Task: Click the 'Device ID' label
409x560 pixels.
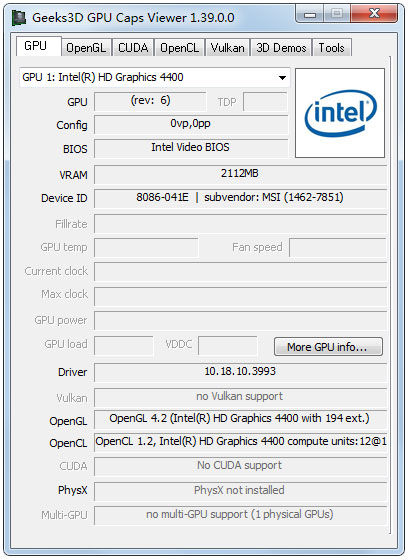Action: click(64, 198)
